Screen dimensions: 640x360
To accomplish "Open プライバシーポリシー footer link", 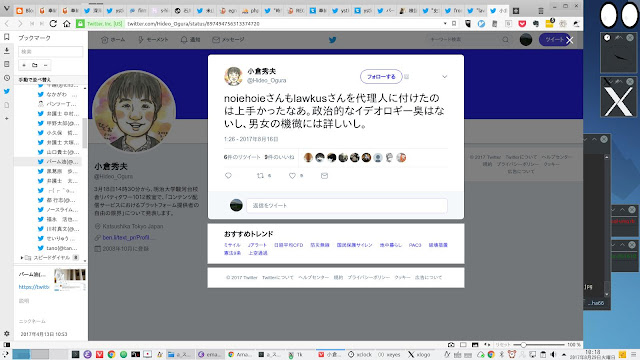I will [369, 277].
